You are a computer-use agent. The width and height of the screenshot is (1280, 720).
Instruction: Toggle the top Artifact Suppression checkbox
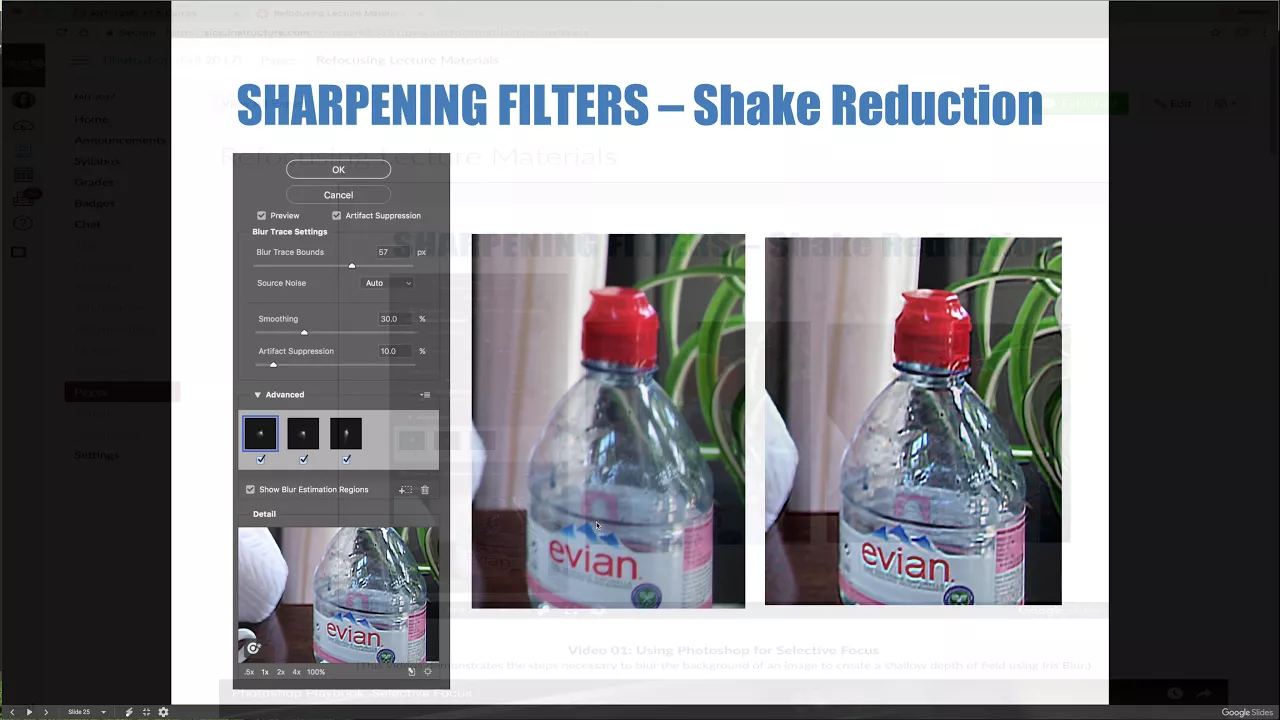pos(337,216)
